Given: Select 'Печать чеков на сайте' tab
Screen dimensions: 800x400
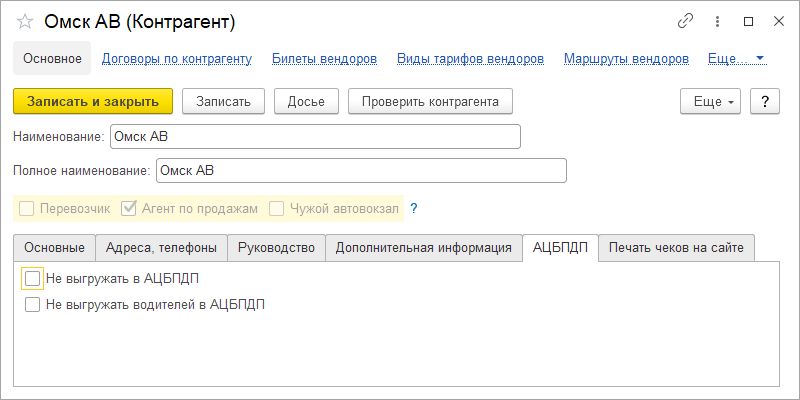Looking at the screenshot, I should [676, 248].
